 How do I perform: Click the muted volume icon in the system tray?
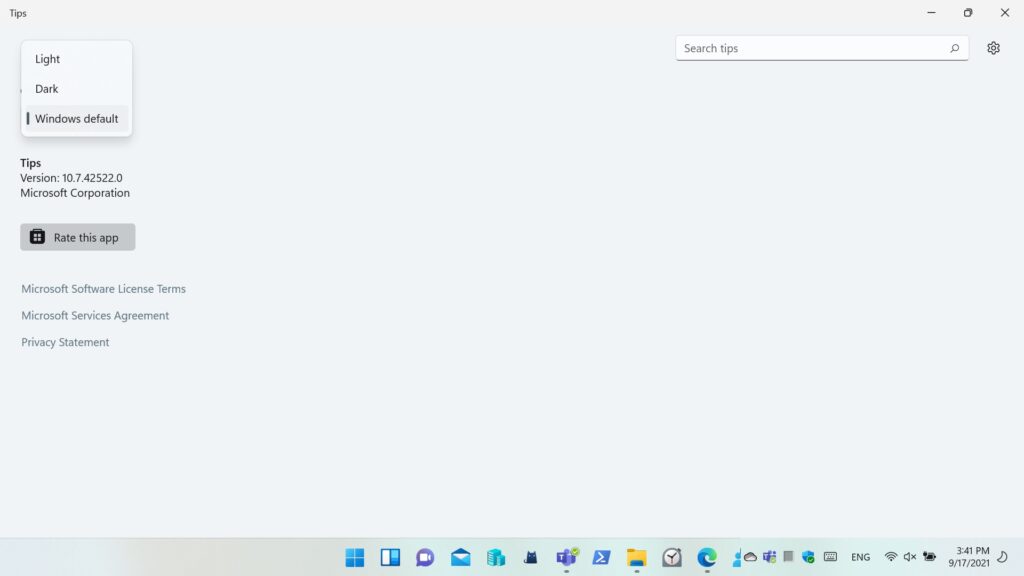click(x=909, y=557)
